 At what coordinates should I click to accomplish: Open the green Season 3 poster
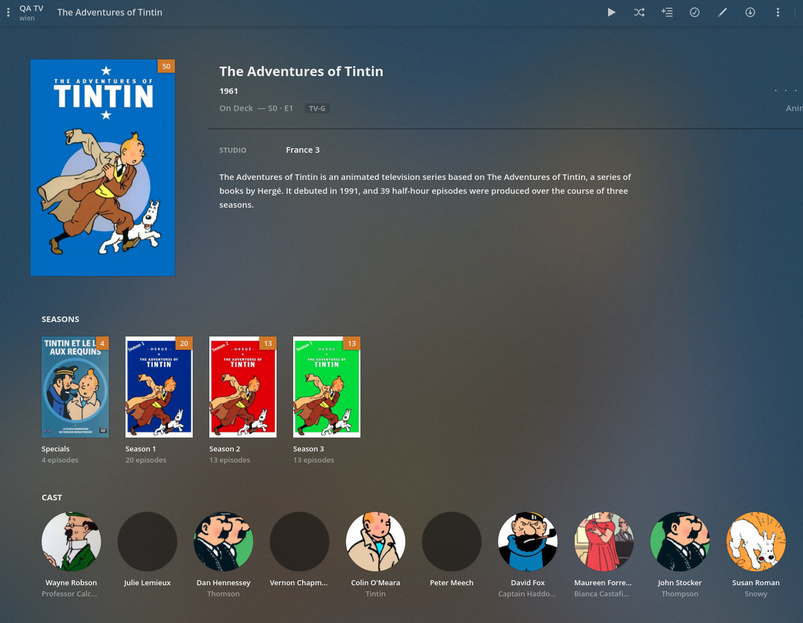(327, 386)
